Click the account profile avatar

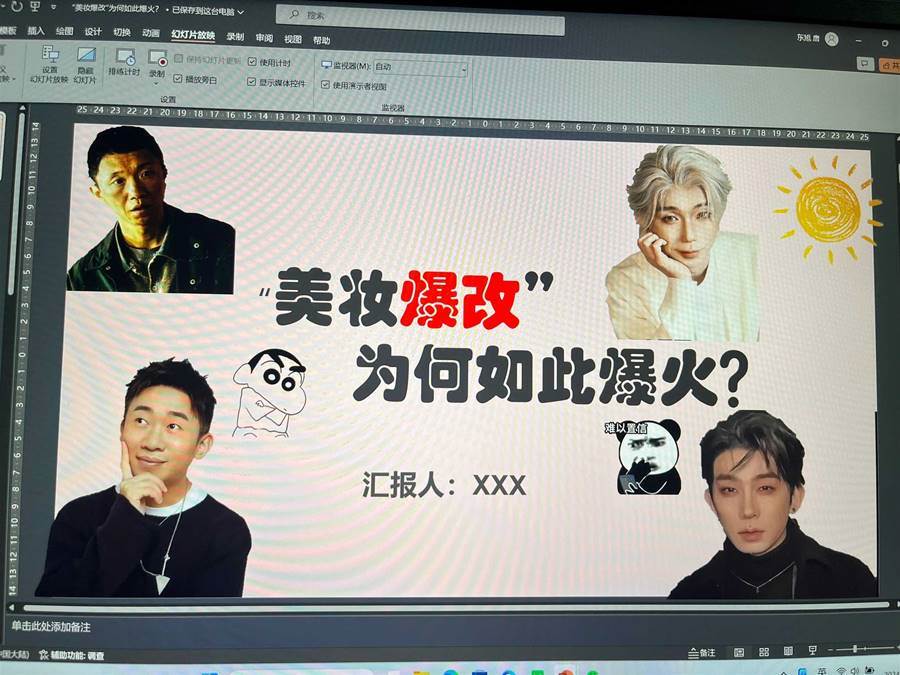tap(832, 39)
